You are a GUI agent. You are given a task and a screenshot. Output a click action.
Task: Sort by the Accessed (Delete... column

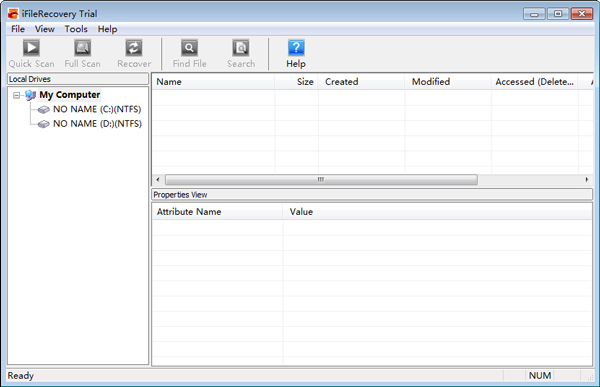pyautogui.click(x=535, y=82)
